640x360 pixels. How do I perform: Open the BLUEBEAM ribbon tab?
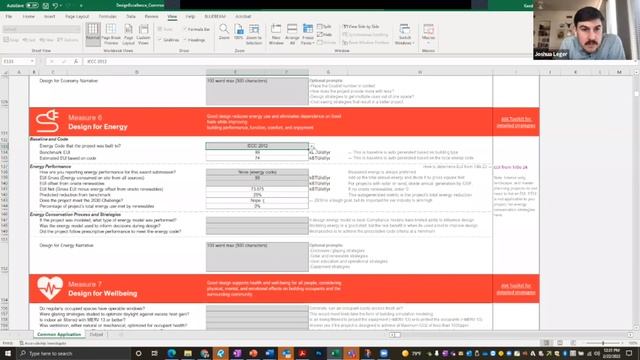tap(215, 16)
